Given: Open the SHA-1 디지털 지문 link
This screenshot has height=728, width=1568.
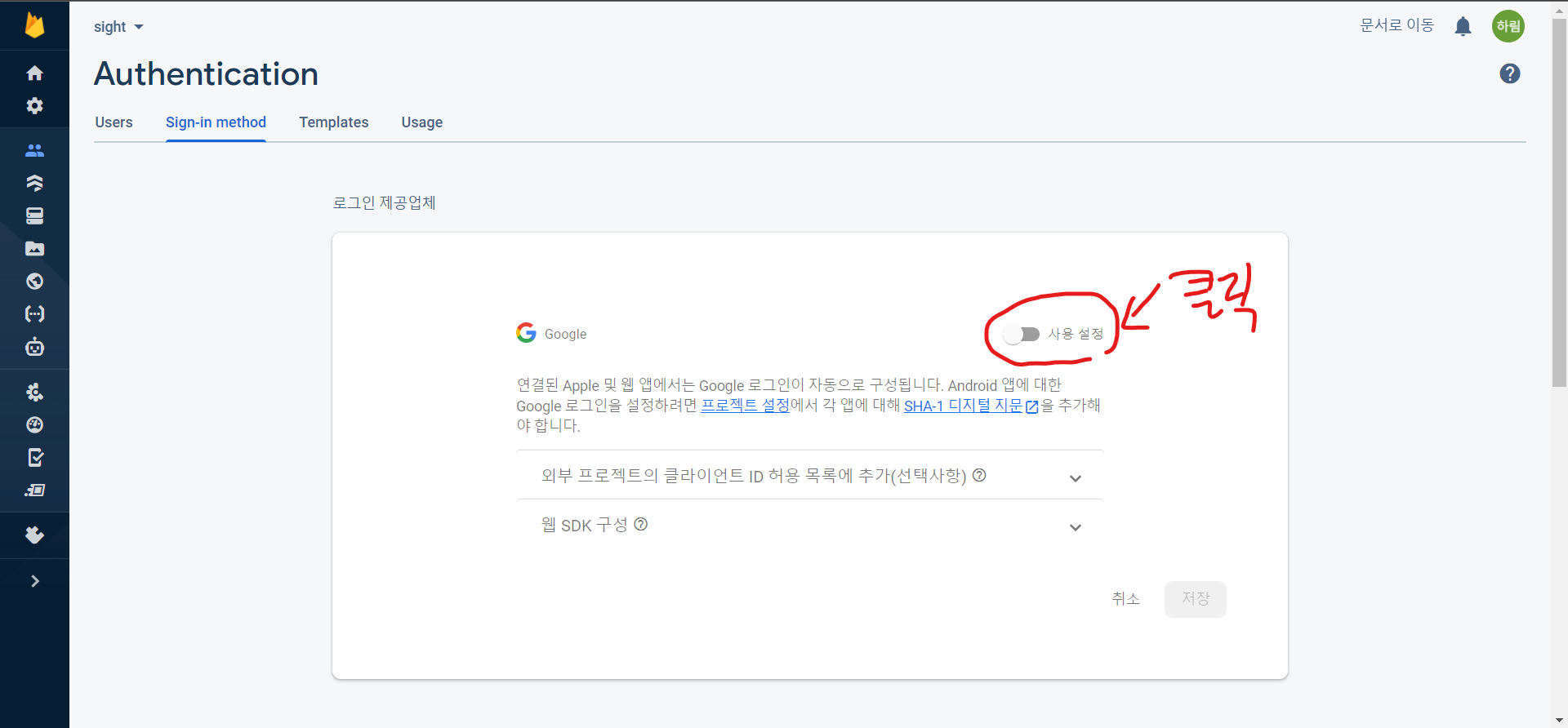Looking at the screenshot, I should (x=971, y=406).
